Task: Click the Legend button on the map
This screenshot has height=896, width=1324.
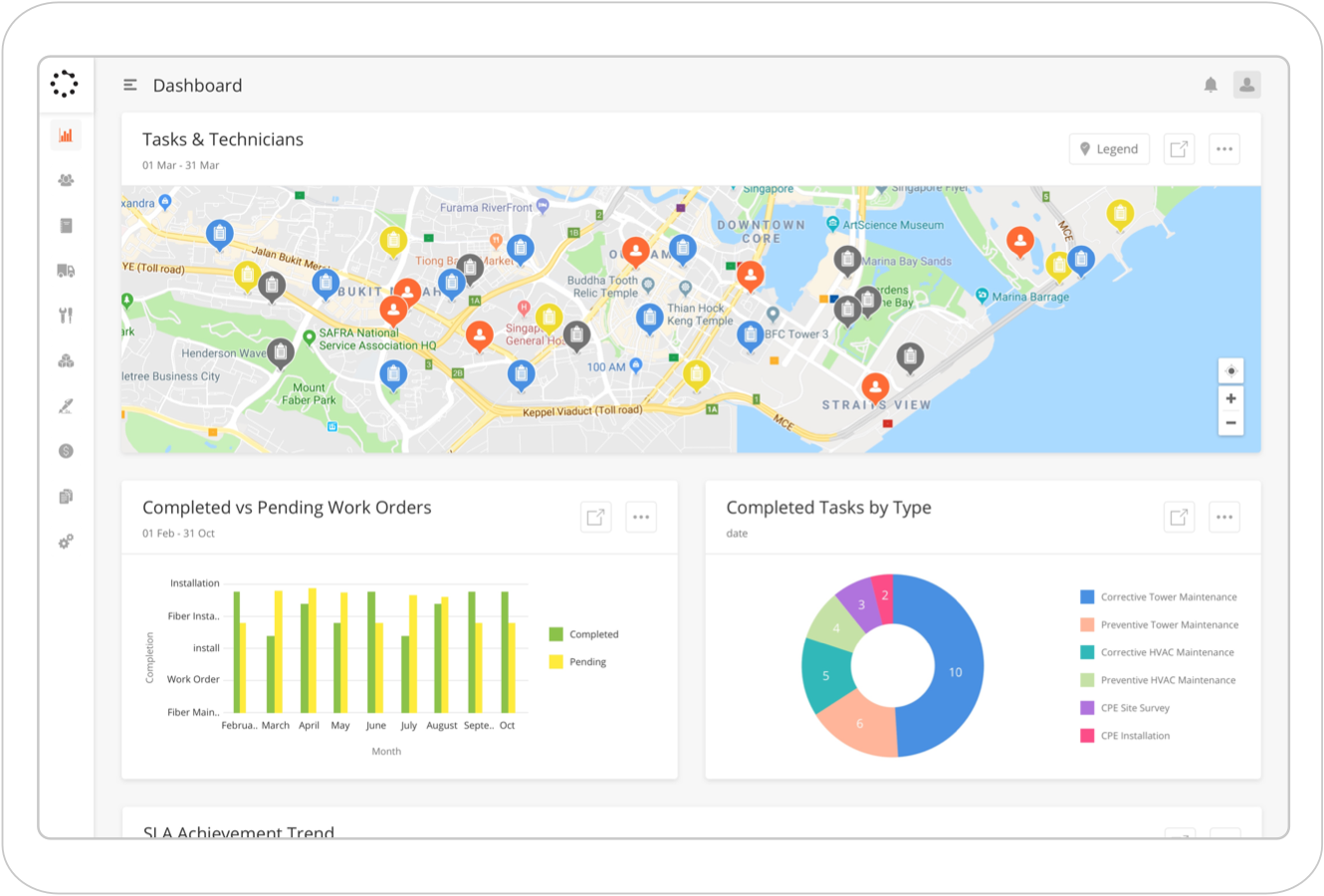Action: coord(1109,149)
